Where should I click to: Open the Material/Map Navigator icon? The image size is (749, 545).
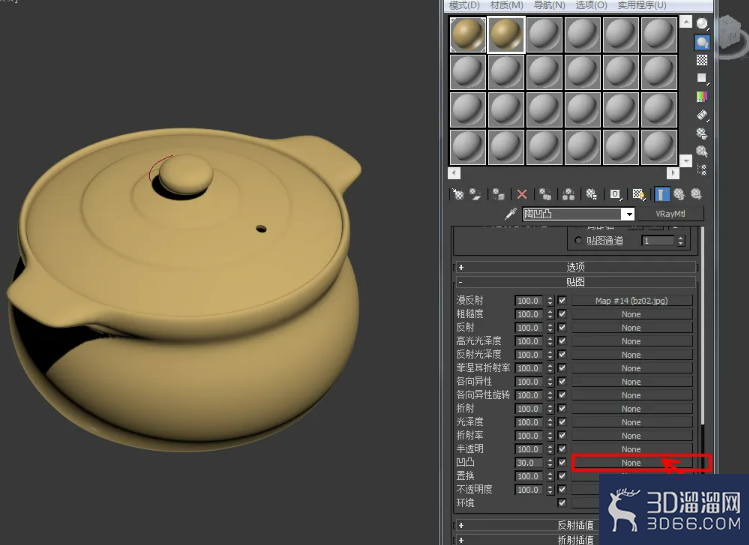[702, 170]
